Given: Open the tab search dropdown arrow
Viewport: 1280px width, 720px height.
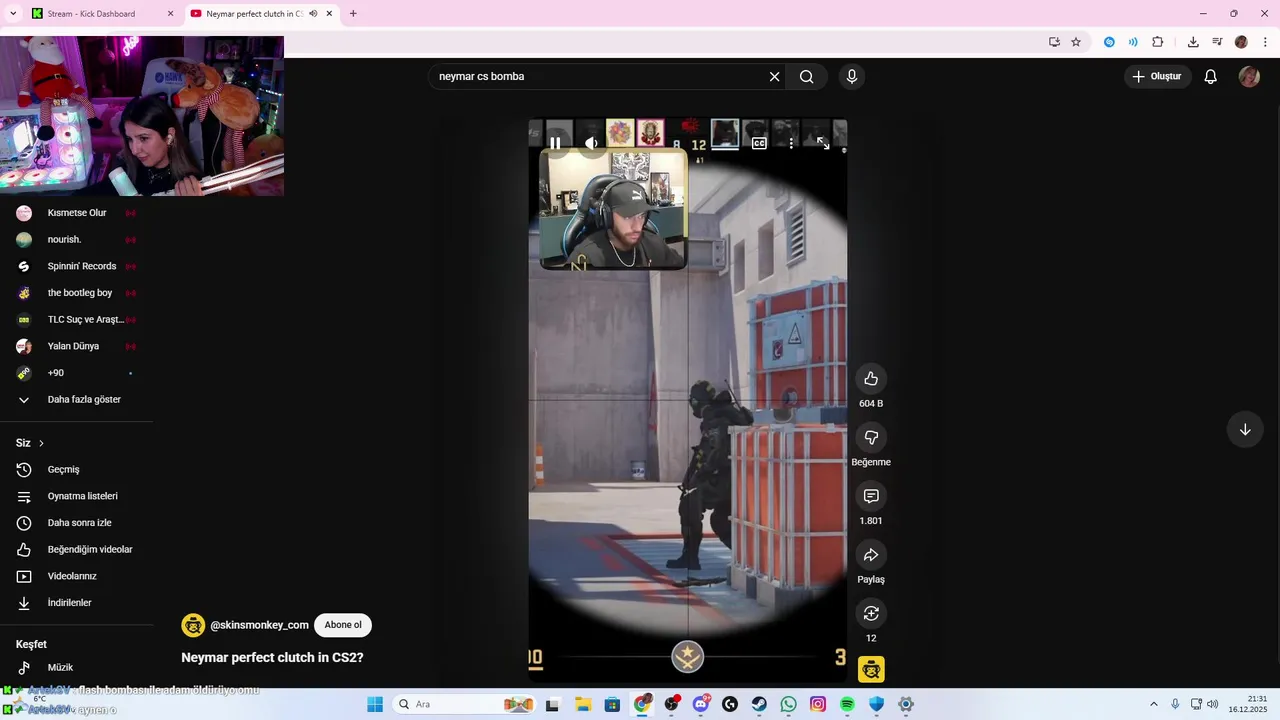Looking at the screenshot, I should tap(12, 14).
